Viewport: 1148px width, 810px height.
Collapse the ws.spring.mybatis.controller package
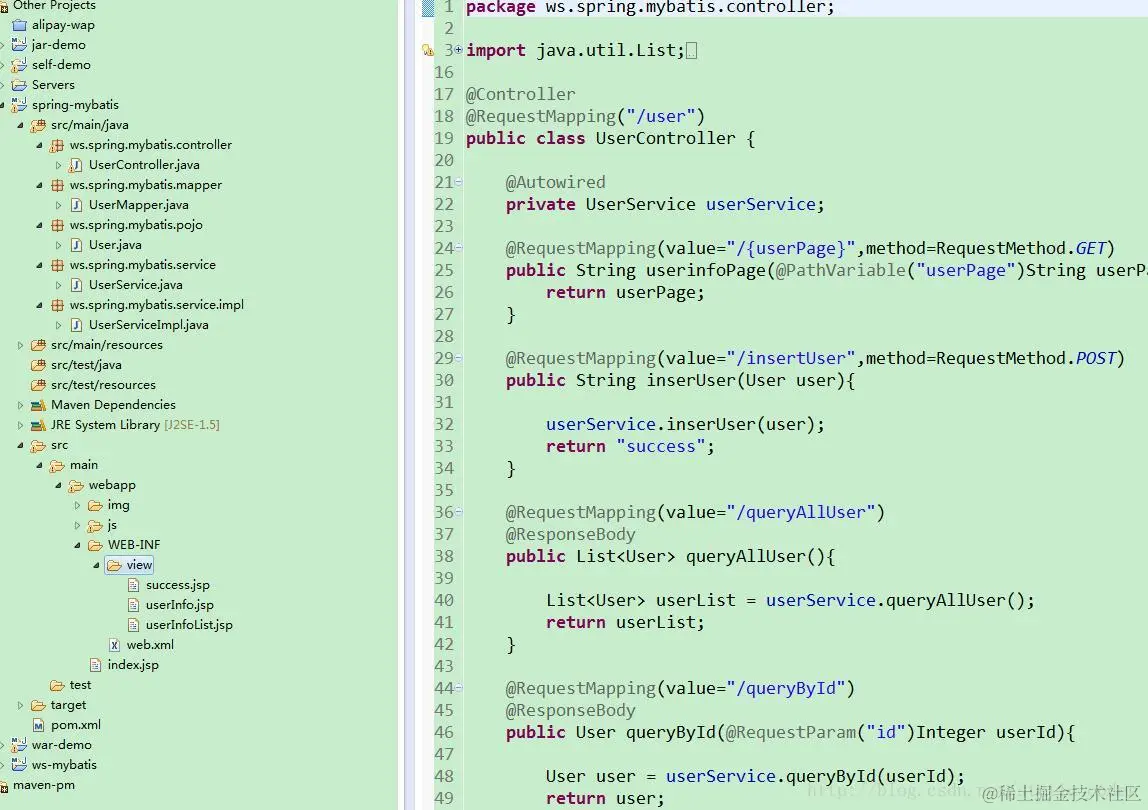40,145
